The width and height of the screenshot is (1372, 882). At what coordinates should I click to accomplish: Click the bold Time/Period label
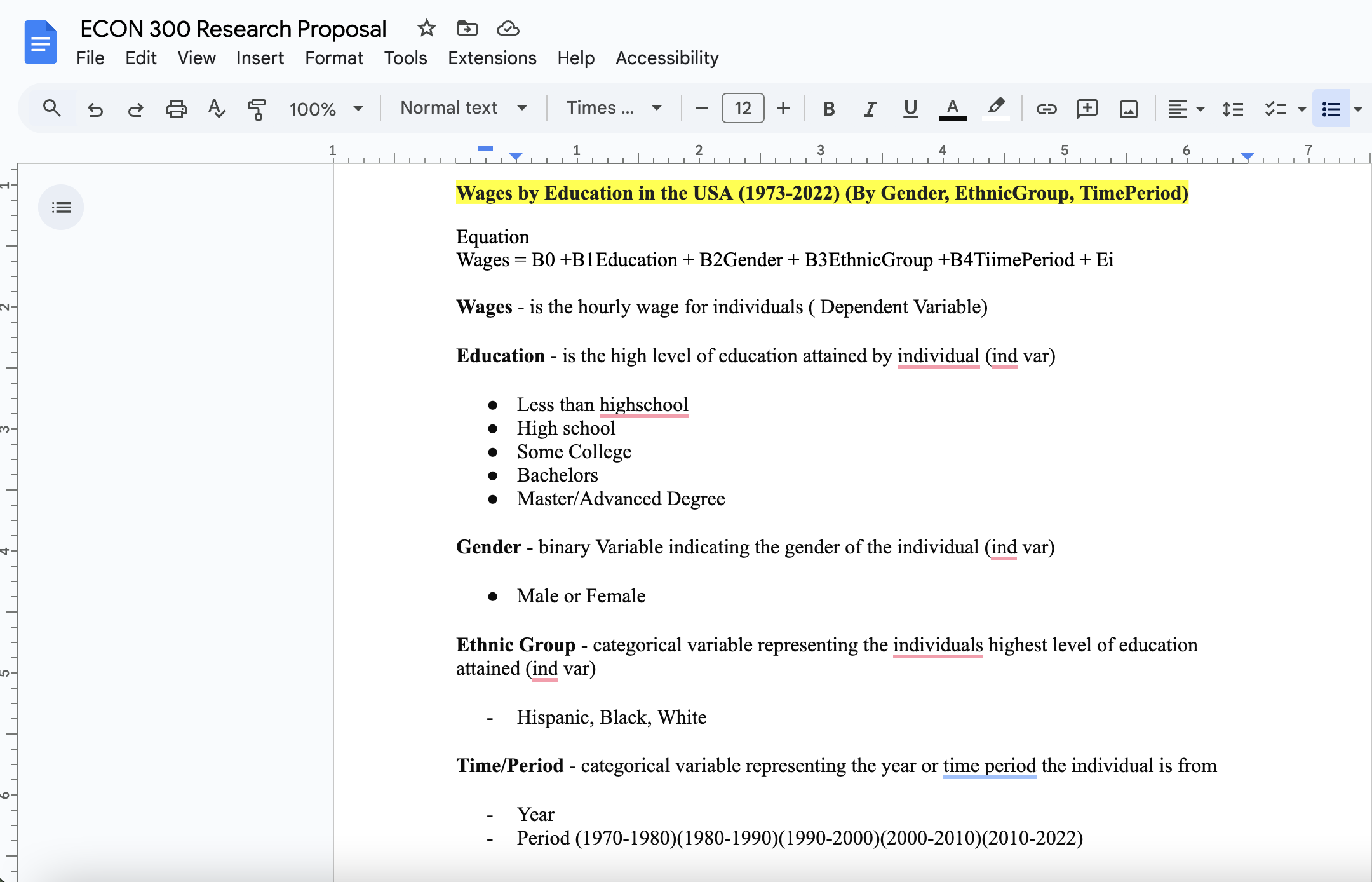pyautogui.click(x=509, y=766)
